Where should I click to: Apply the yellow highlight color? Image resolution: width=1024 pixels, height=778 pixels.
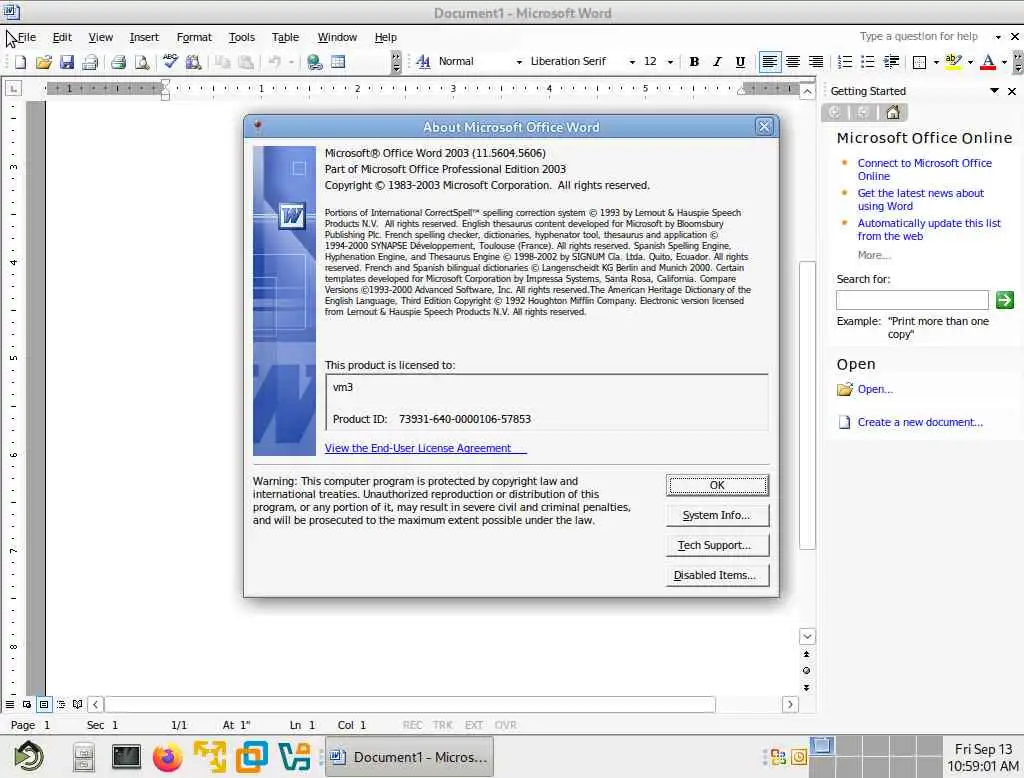click(953, 61)
